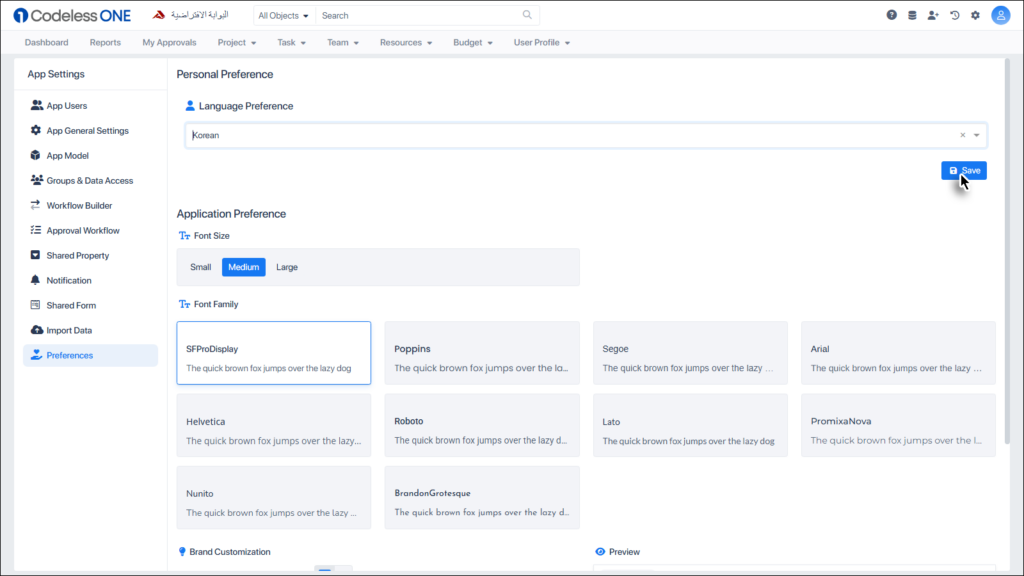This screenshot has width=1024, height=576.
Task: Click the Codeless ONE logo
Action: [72, 15]
